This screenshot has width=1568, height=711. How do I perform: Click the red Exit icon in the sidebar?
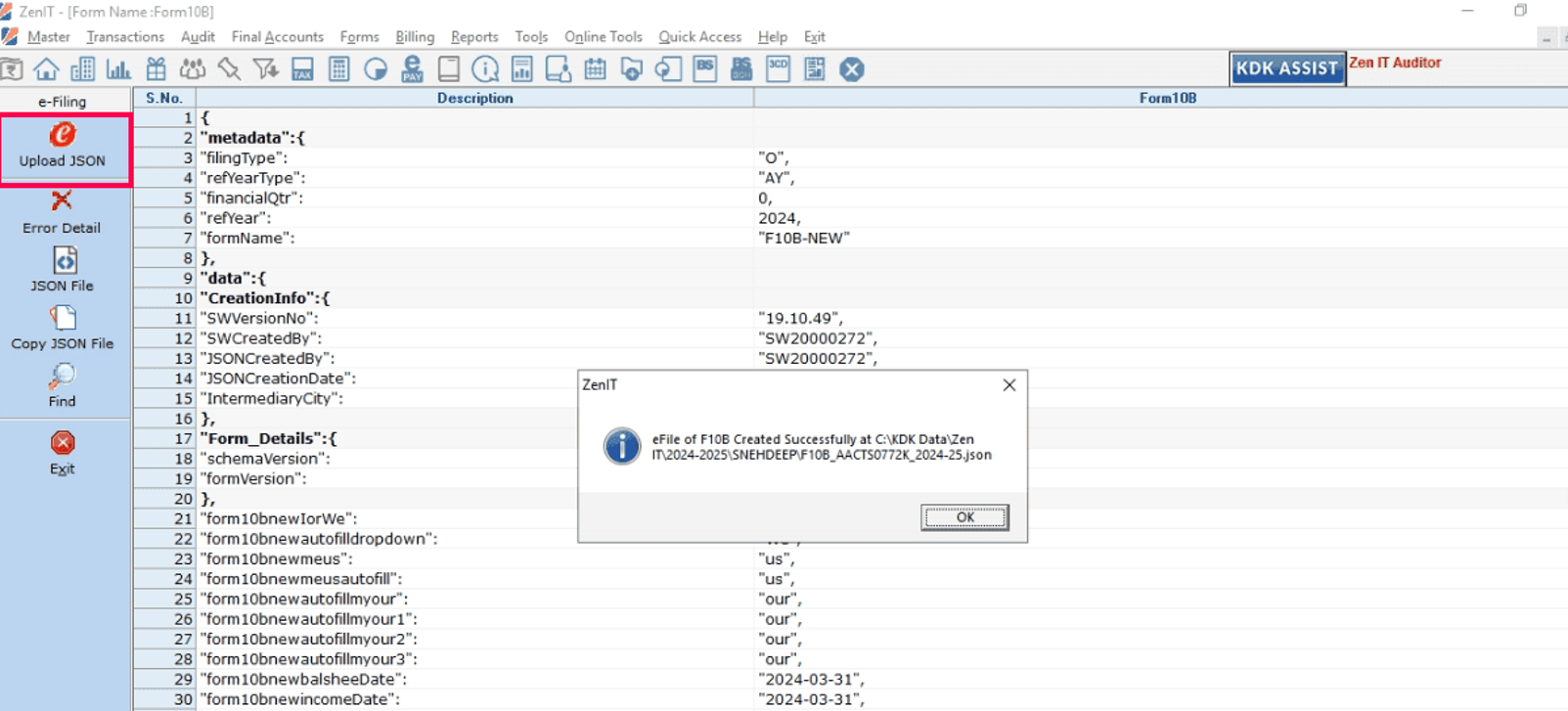click(x=63, y=443)
